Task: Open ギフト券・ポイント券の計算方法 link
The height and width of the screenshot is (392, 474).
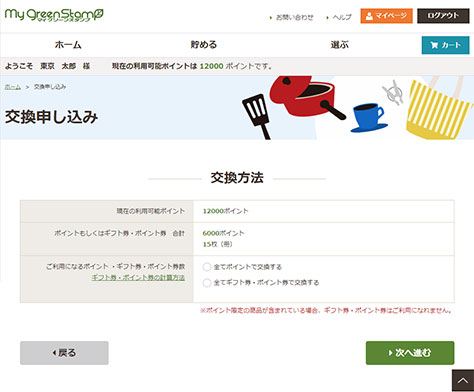Action: click(138, 277)
